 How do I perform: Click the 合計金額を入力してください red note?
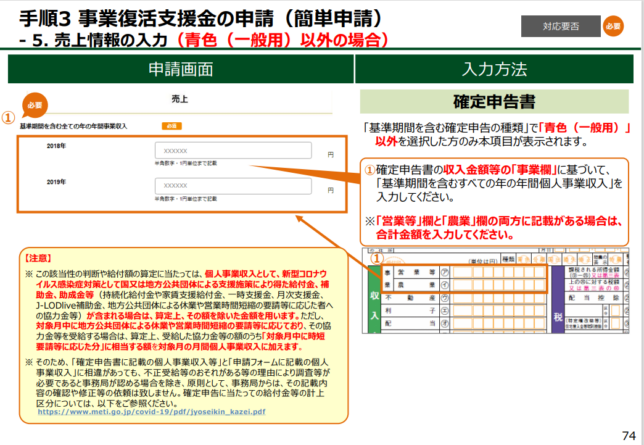445,235
